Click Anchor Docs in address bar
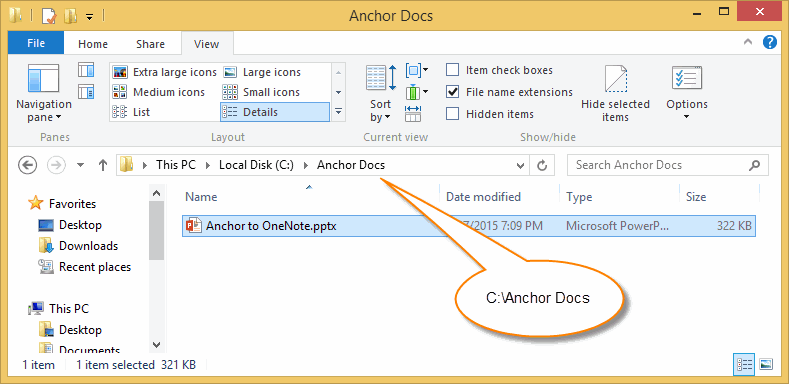The width and height of the screenshot is (789, 384). point(351,165)
